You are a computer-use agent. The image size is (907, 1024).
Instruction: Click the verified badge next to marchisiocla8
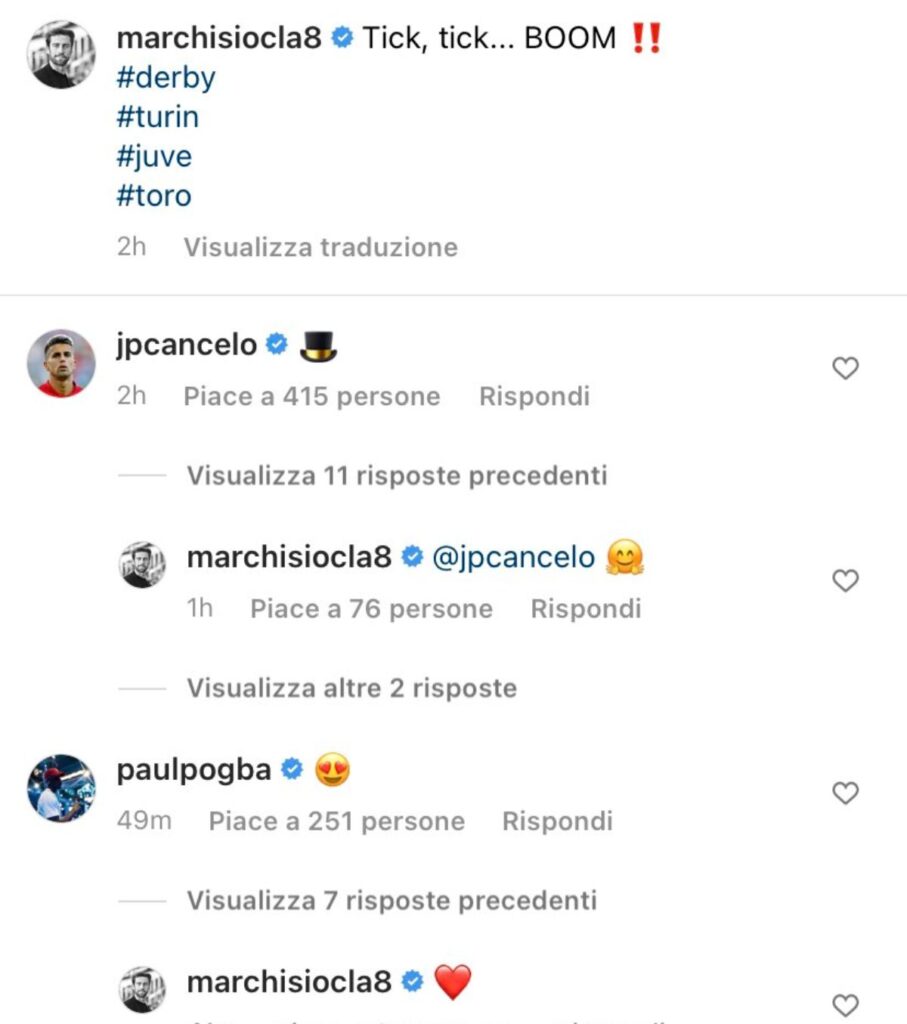tap(343, 38)
